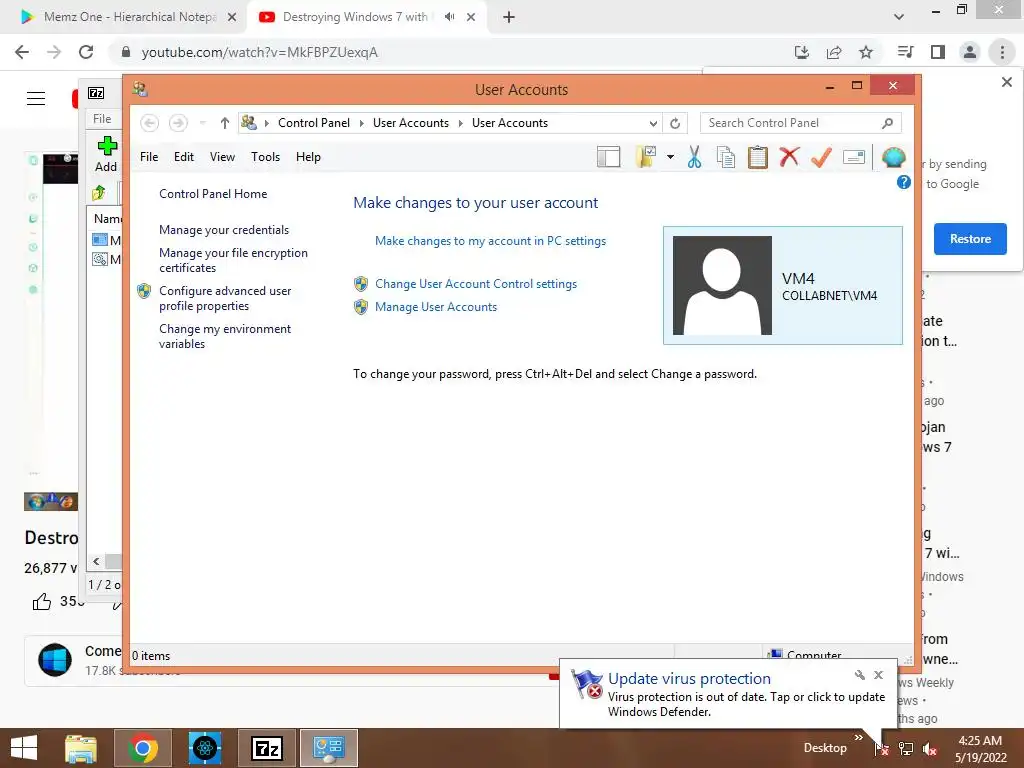Screen dimensions: 1024x768
Task: Open File Explorer from taskbar
Action: click(x=81, y=748)
